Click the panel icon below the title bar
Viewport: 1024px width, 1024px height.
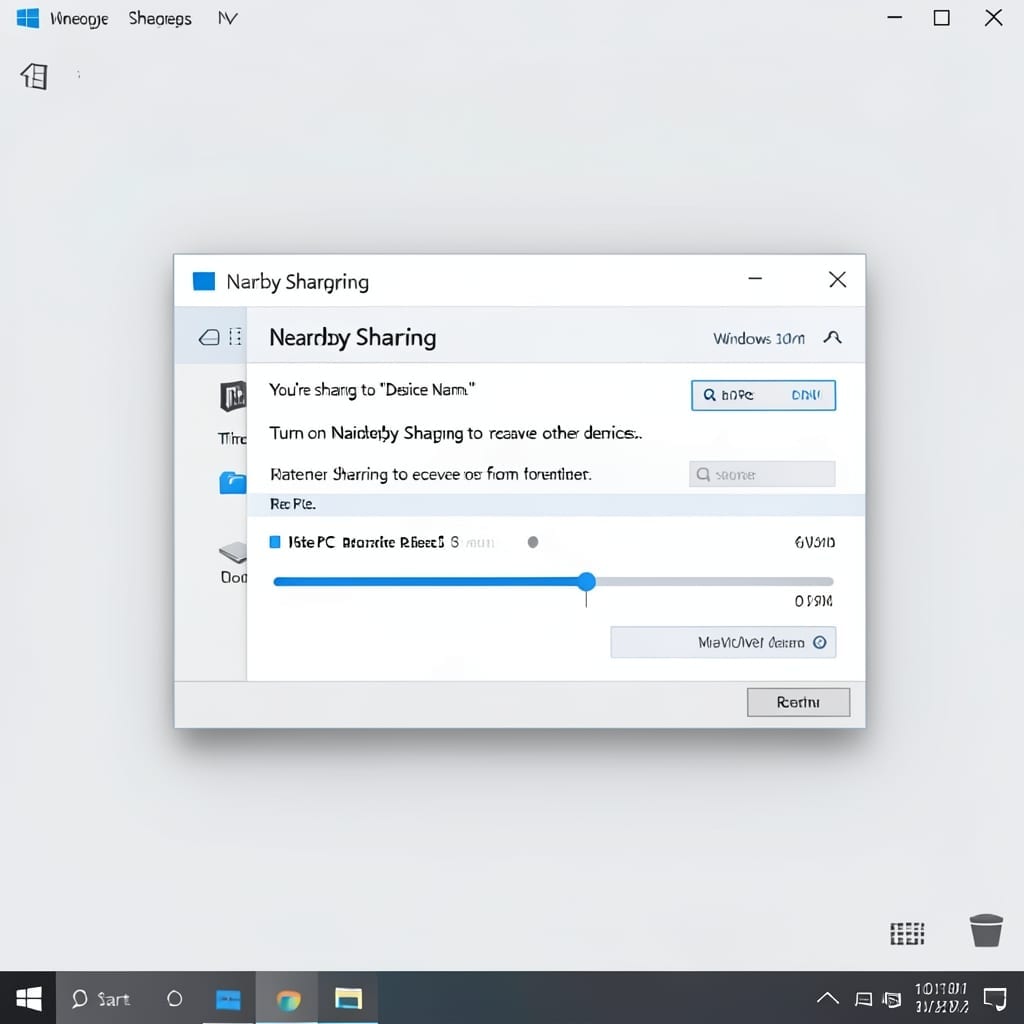[34, 76]
